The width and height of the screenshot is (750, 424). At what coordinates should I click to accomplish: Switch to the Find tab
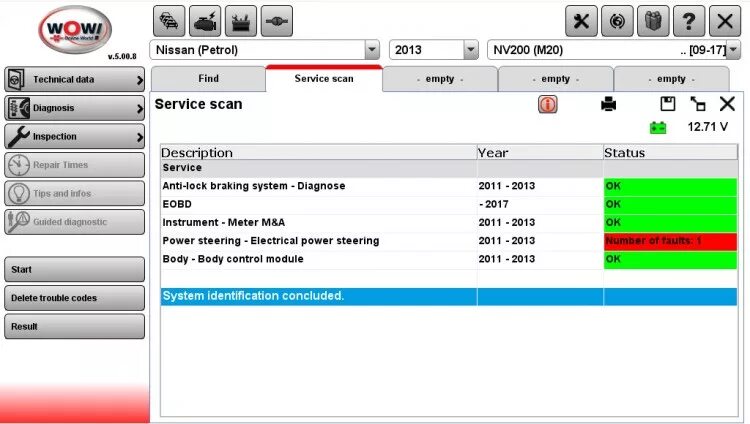pos(209,79)
